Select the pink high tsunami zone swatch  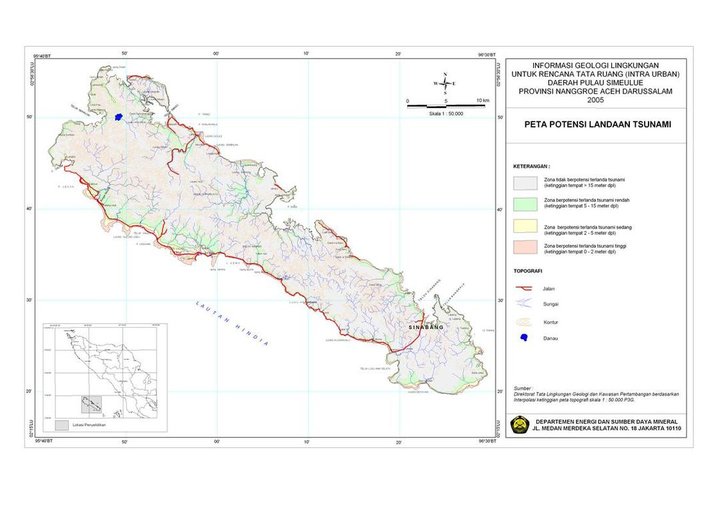527,248
